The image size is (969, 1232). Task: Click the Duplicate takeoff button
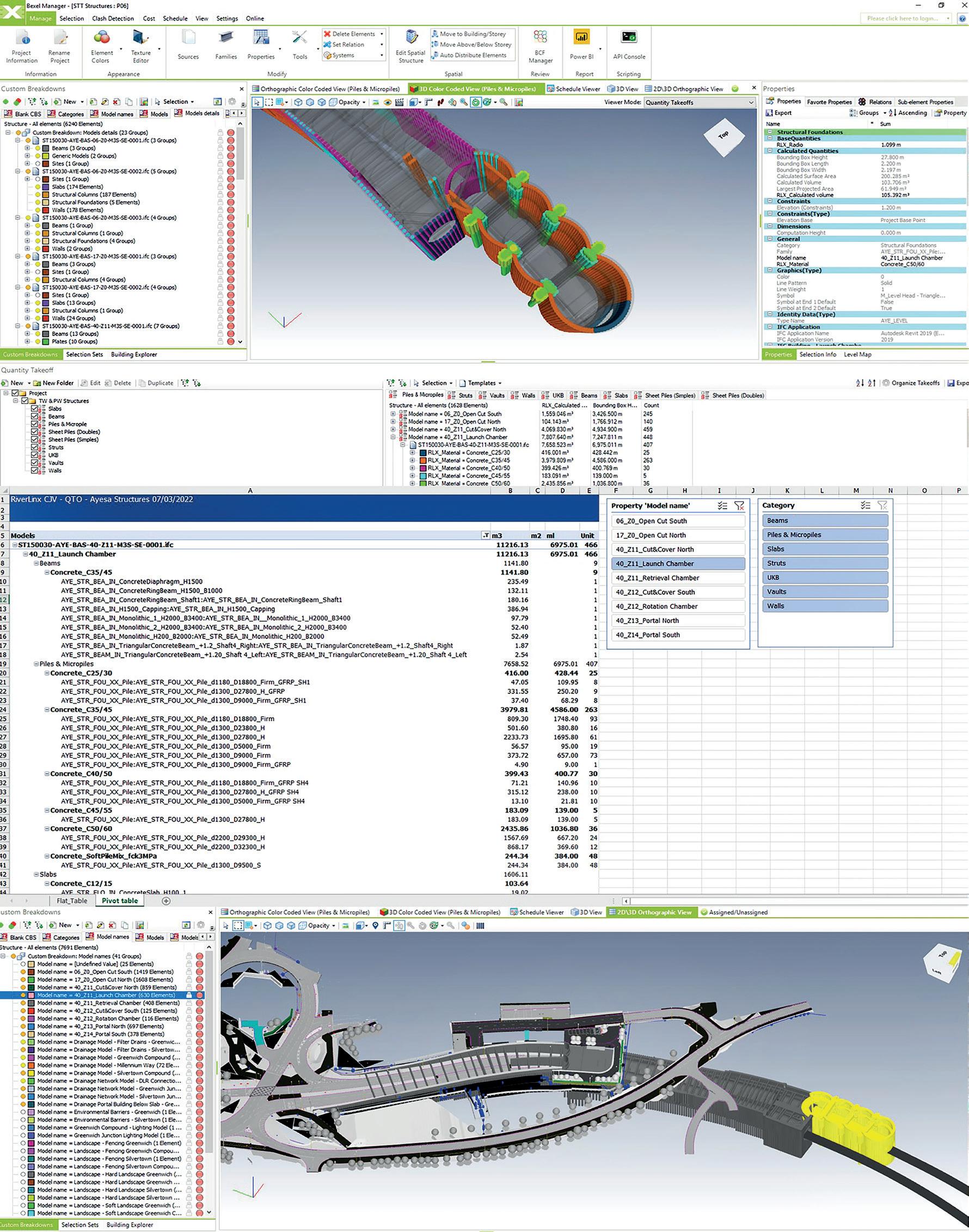coord(156,383)
